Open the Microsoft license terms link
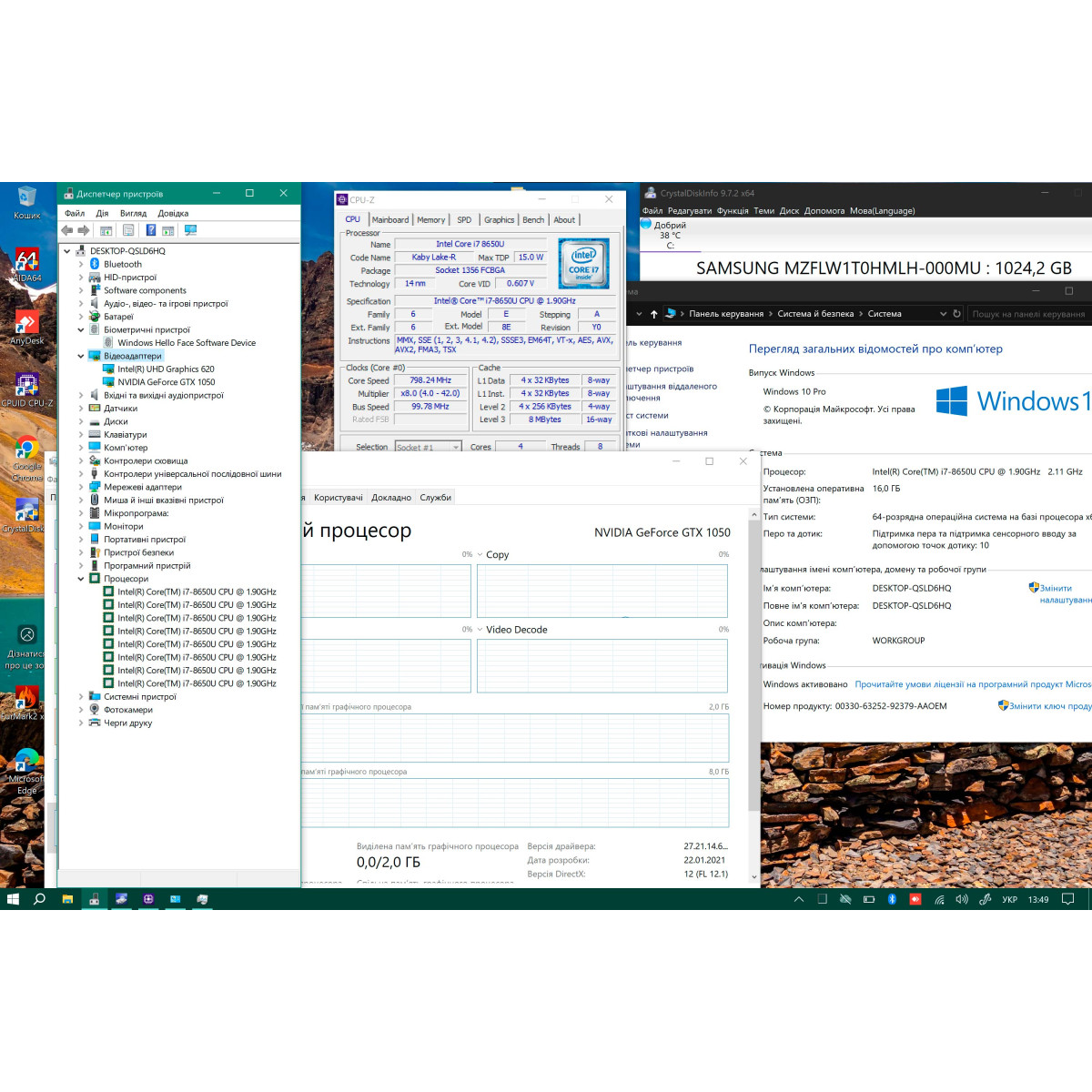 click(973, 684)
